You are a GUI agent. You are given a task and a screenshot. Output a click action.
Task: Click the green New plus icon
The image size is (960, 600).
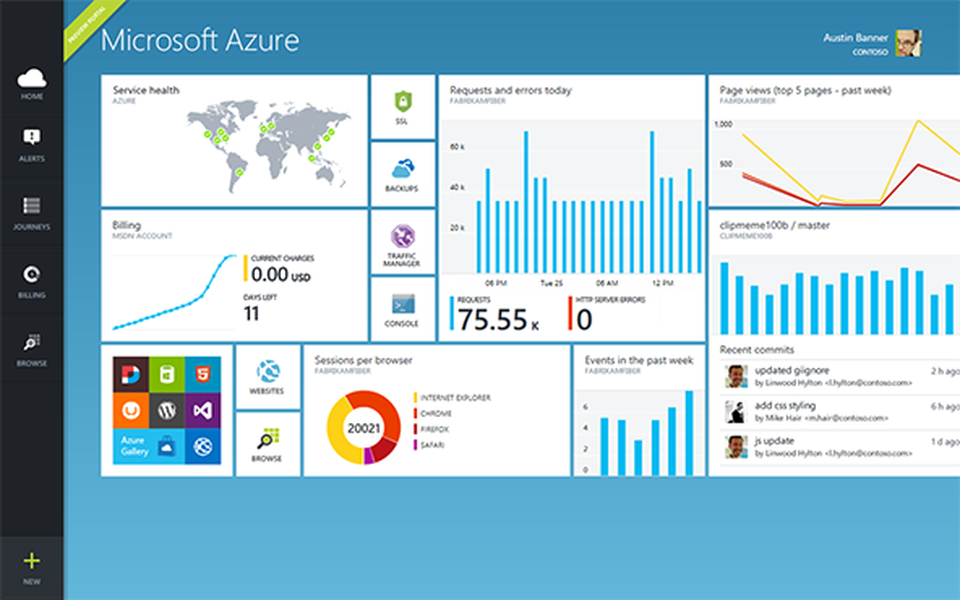click(31, 560)
